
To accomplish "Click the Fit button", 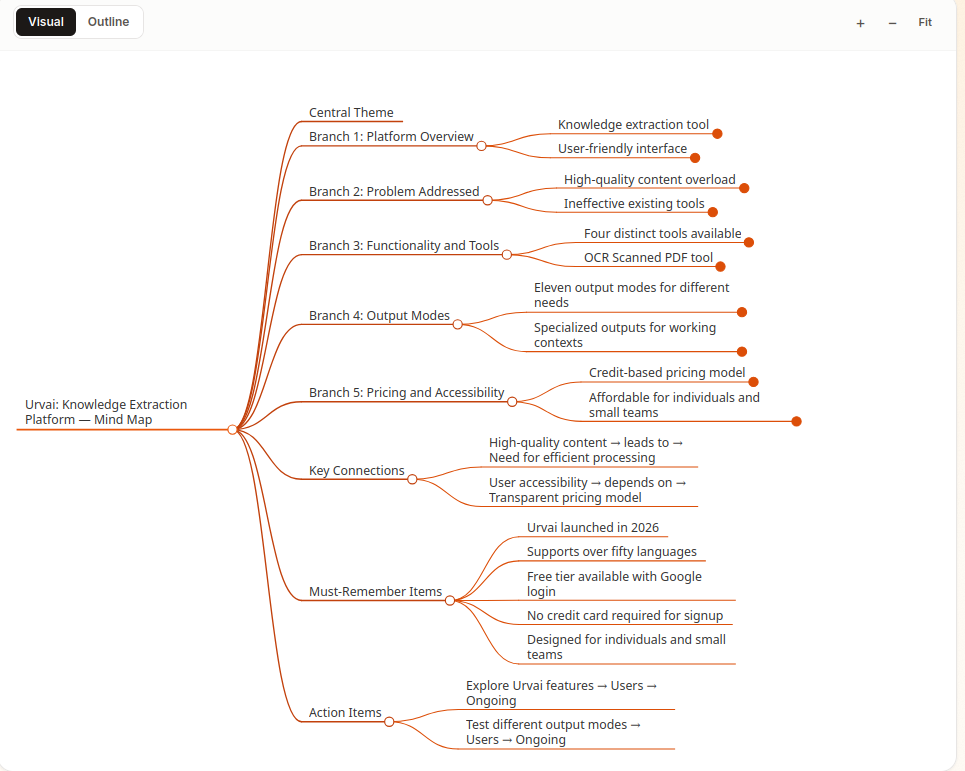I will coord(925,23).
